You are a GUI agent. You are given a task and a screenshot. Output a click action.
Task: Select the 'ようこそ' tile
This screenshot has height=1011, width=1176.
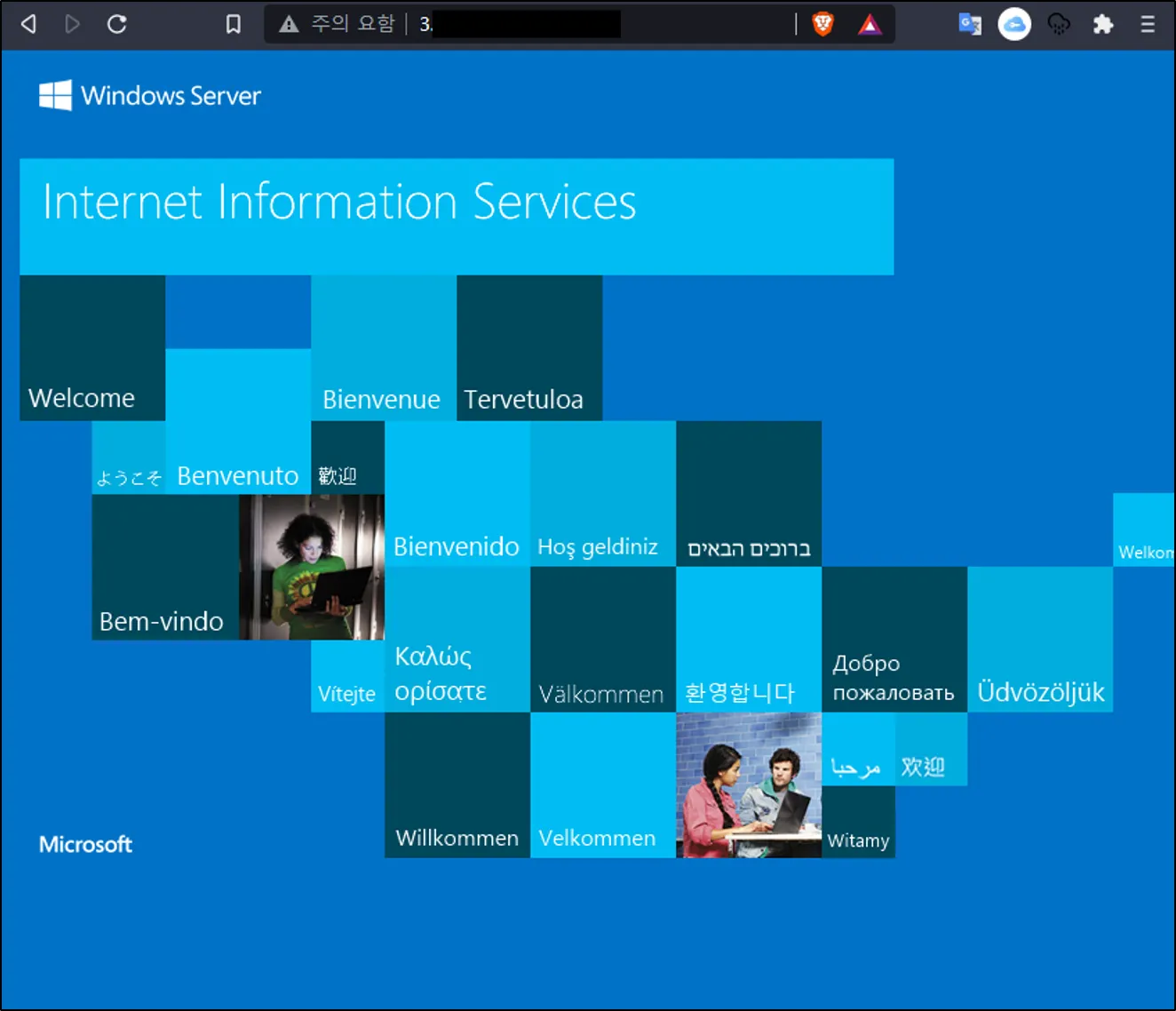click(129, 458)
